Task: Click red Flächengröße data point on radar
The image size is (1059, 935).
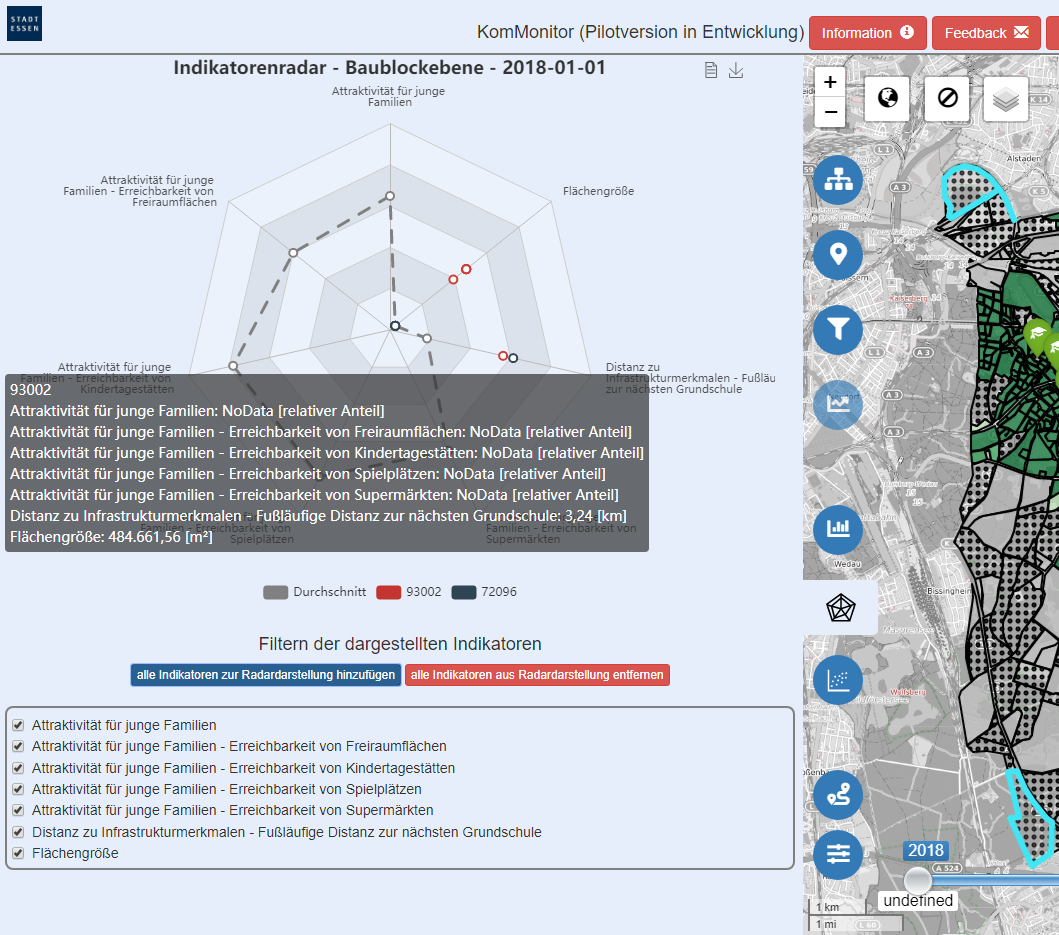Action: [466, 269]
